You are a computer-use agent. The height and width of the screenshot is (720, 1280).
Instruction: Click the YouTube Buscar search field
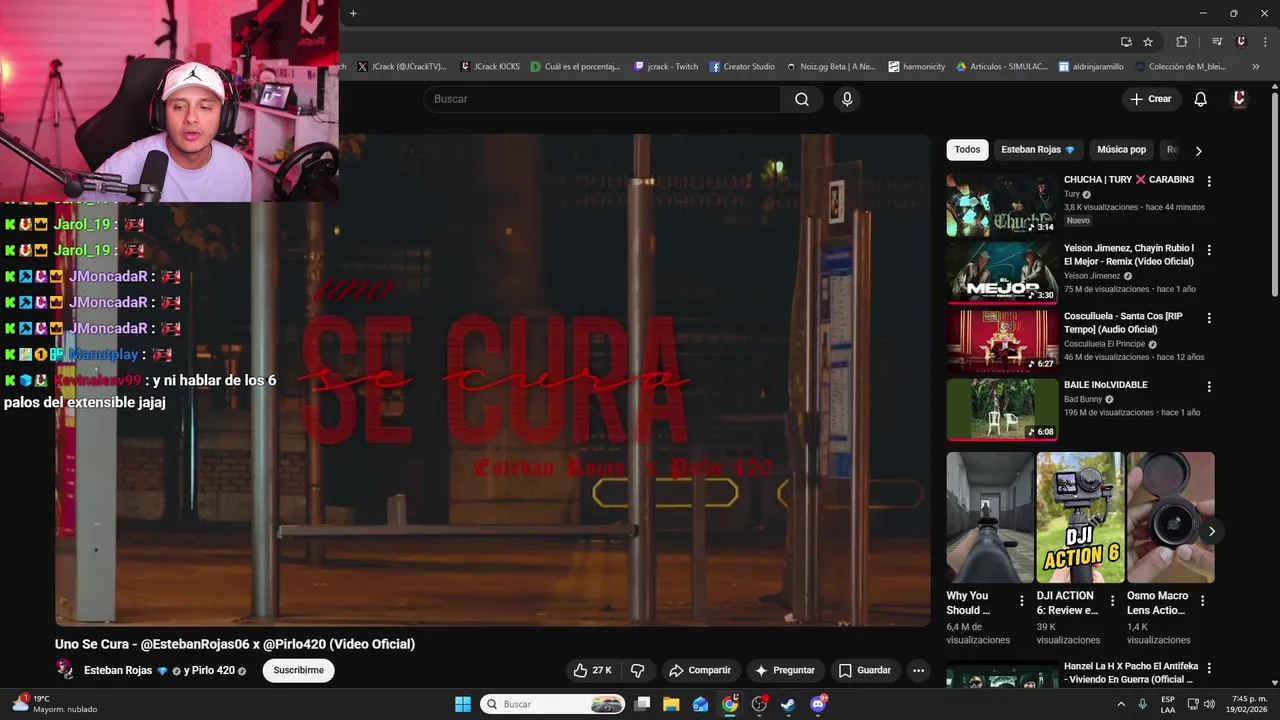pos(602,99)
